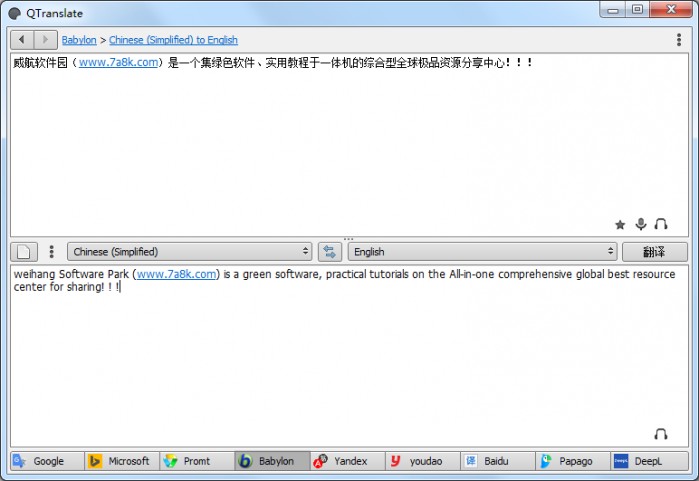Listen to translated text with headphones icon

[x=661, y=434]
